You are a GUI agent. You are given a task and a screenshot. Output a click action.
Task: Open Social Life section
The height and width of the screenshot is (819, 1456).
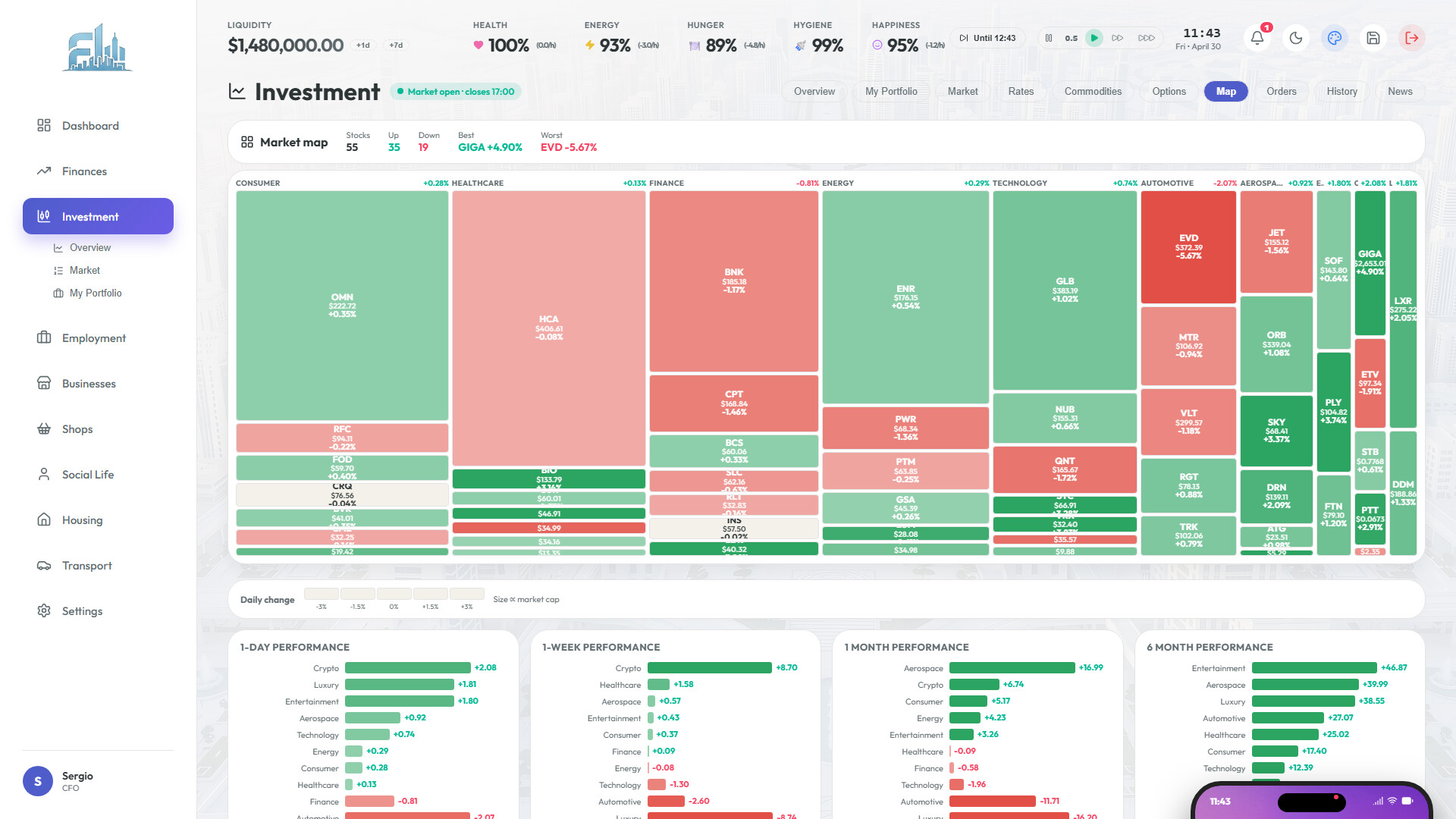98,475
